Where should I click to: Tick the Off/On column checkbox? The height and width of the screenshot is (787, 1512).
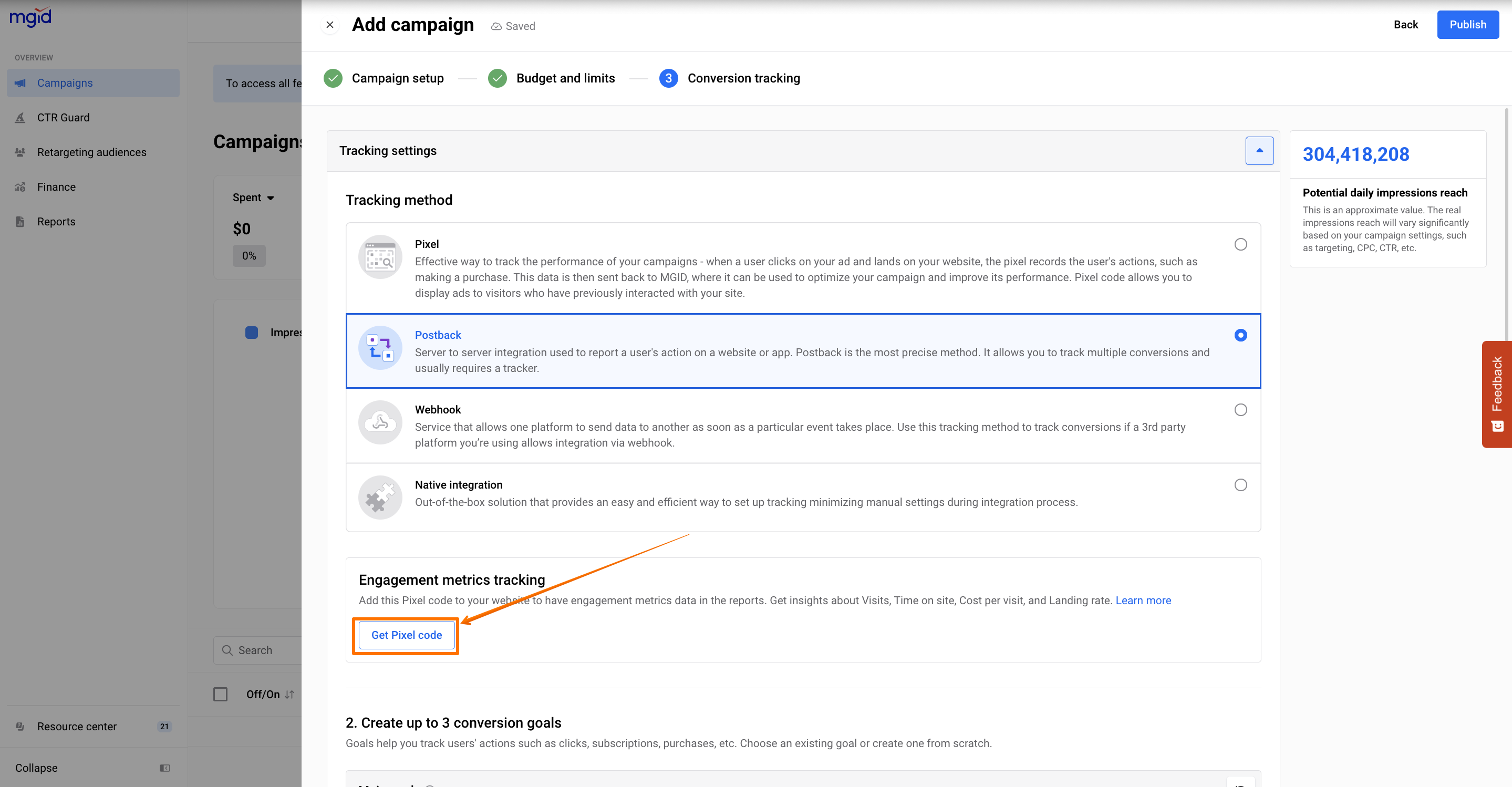click(220, 695)
